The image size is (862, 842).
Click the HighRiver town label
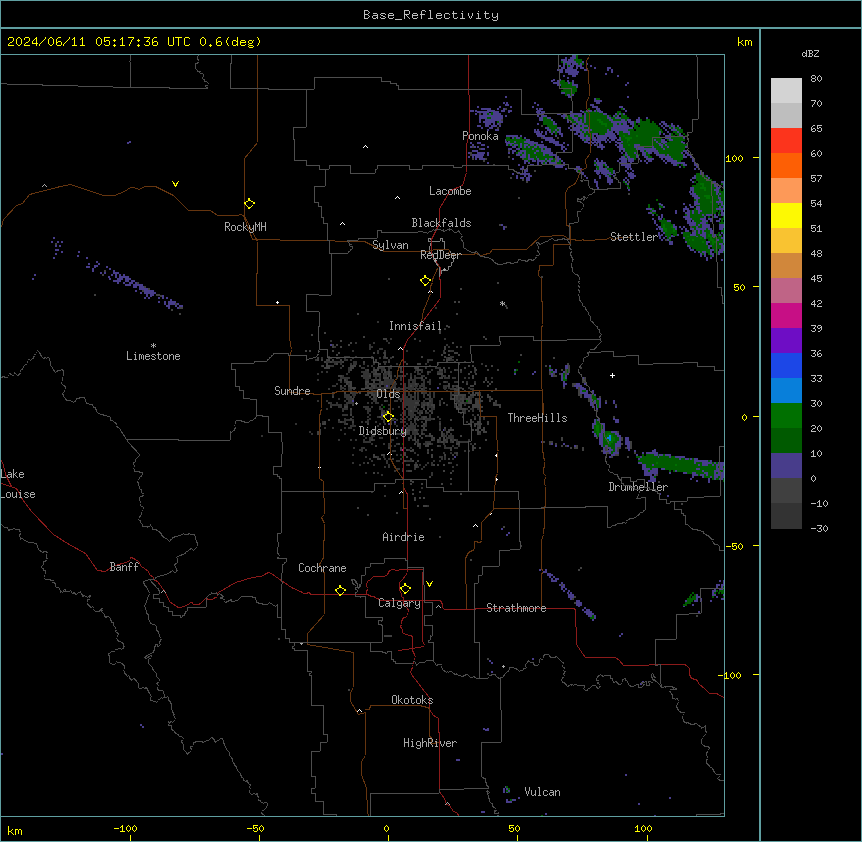coord(430,743)
